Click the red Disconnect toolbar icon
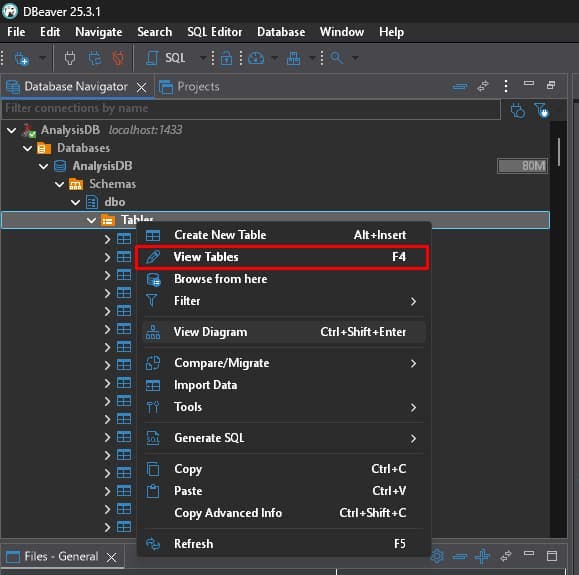This screenshot has height=575, width=579. (x=118, y=58)
